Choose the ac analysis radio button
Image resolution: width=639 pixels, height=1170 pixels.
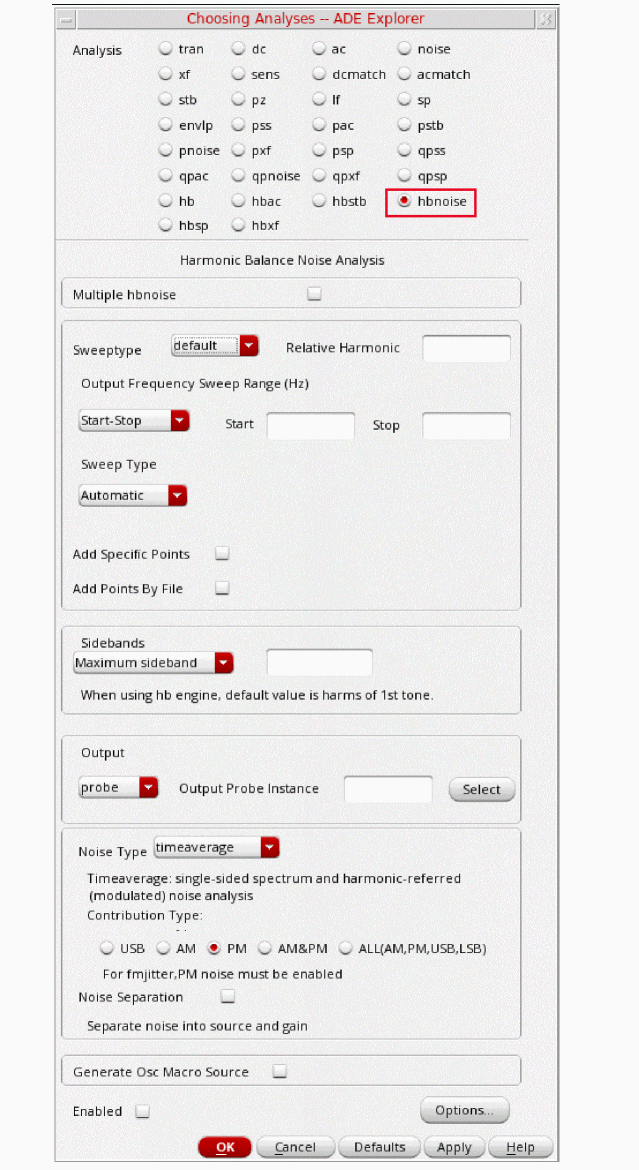coord(320,49)
